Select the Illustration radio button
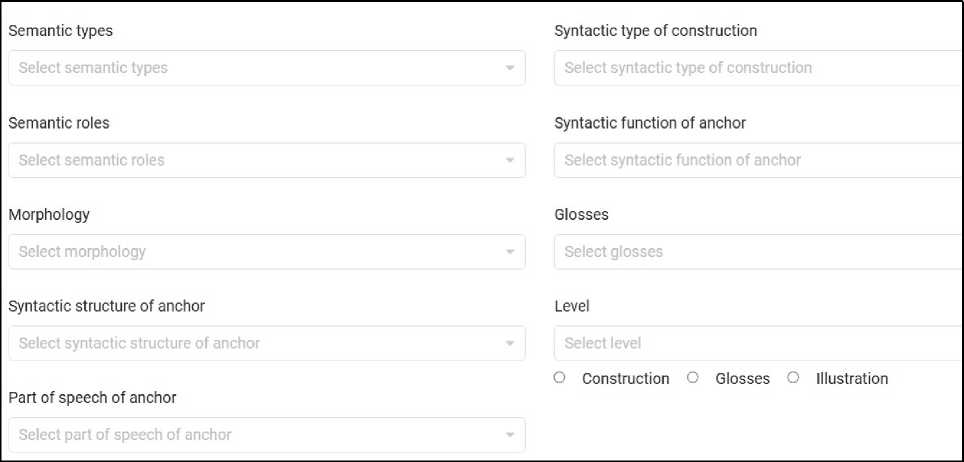Viewport: 964px width, 462px height. [794, 378]
